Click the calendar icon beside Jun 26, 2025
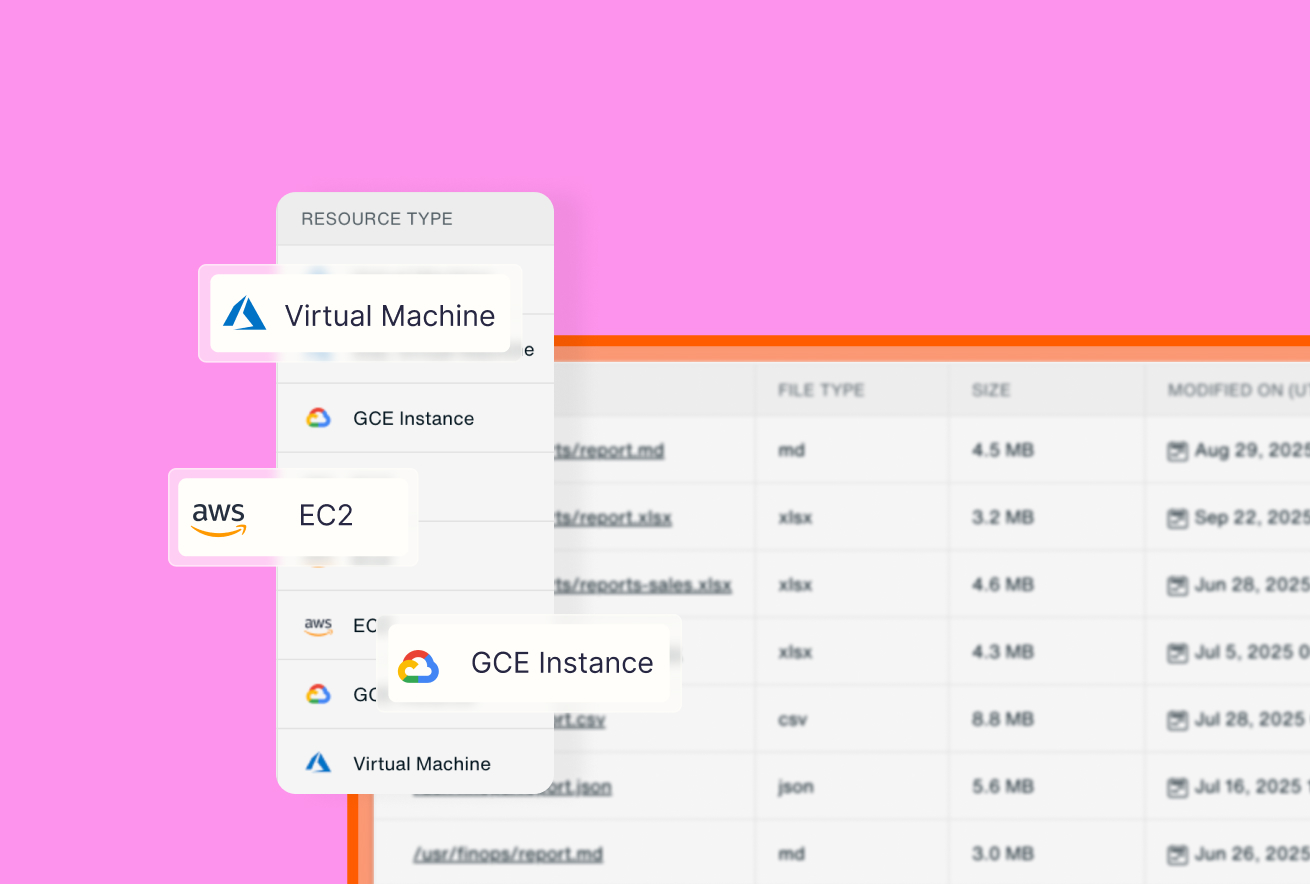This screenshot has height=884, width=1310. tap(1178, 854)
